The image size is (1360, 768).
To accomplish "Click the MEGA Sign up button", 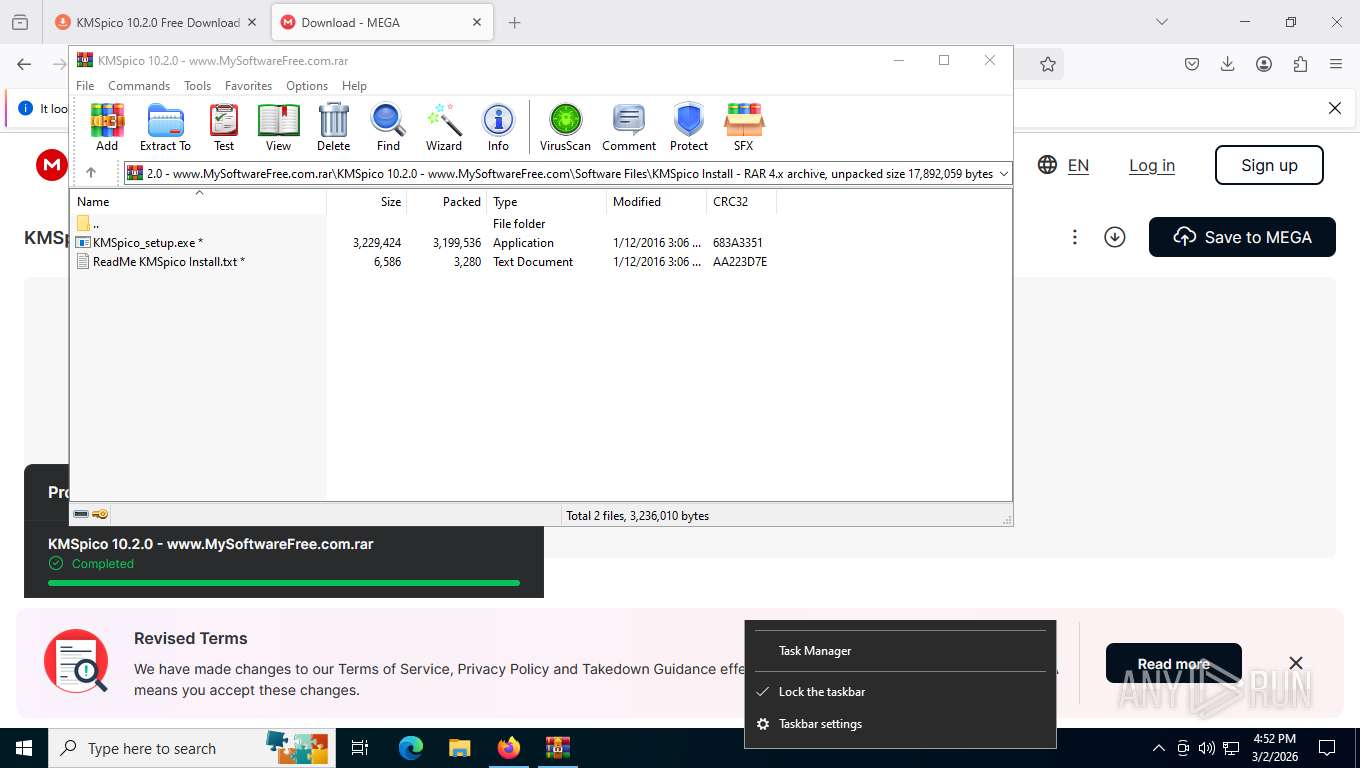I will 1269,165.
